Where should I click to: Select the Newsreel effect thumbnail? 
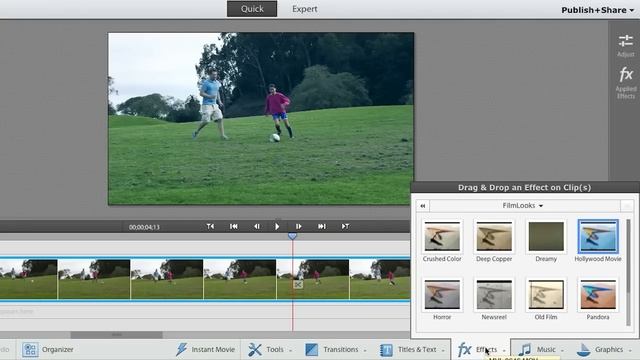494,294
